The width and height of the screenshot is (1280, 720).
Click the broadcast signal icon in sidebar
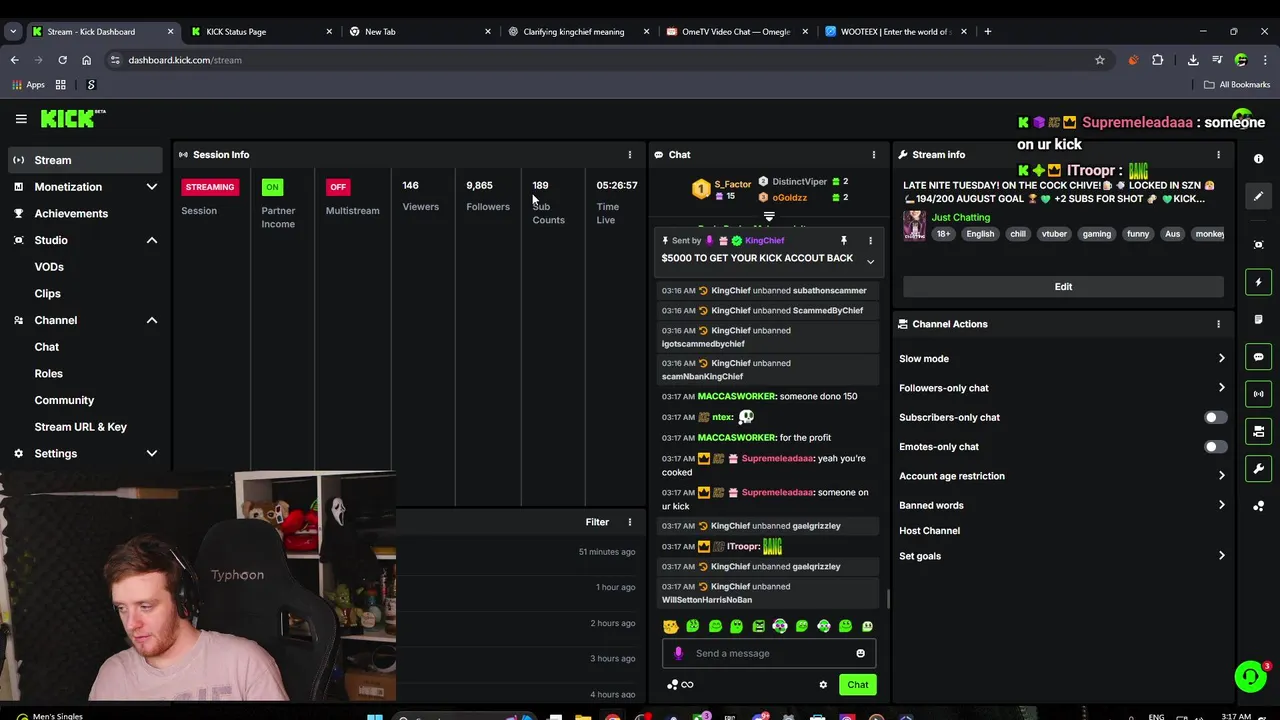(x=1258, y=394)
